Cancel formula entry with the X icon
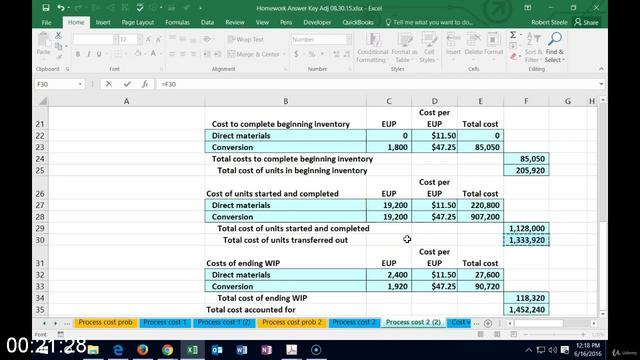 tap(109, 84)
